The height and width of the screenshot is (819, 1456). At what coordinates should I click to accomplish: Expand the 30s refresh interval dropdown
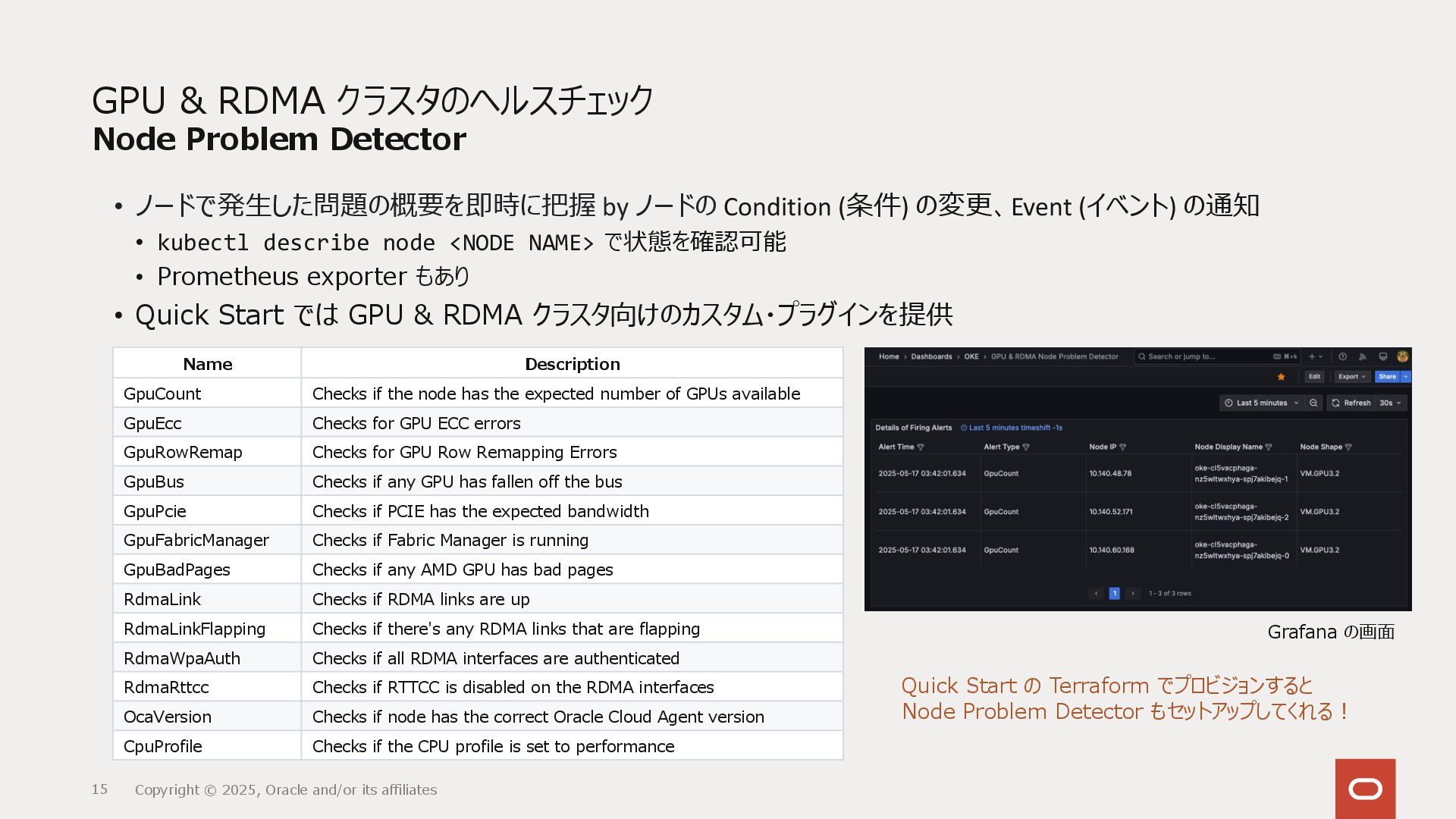coord(1391,403)
